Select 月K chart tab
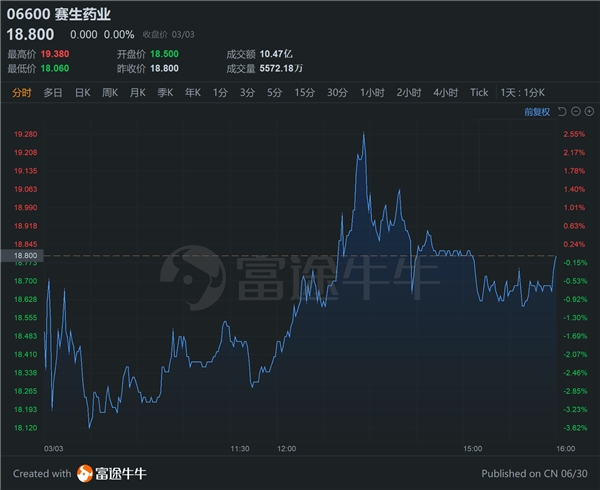This screenshot has width=600, height=490. [x=137, y=93]
